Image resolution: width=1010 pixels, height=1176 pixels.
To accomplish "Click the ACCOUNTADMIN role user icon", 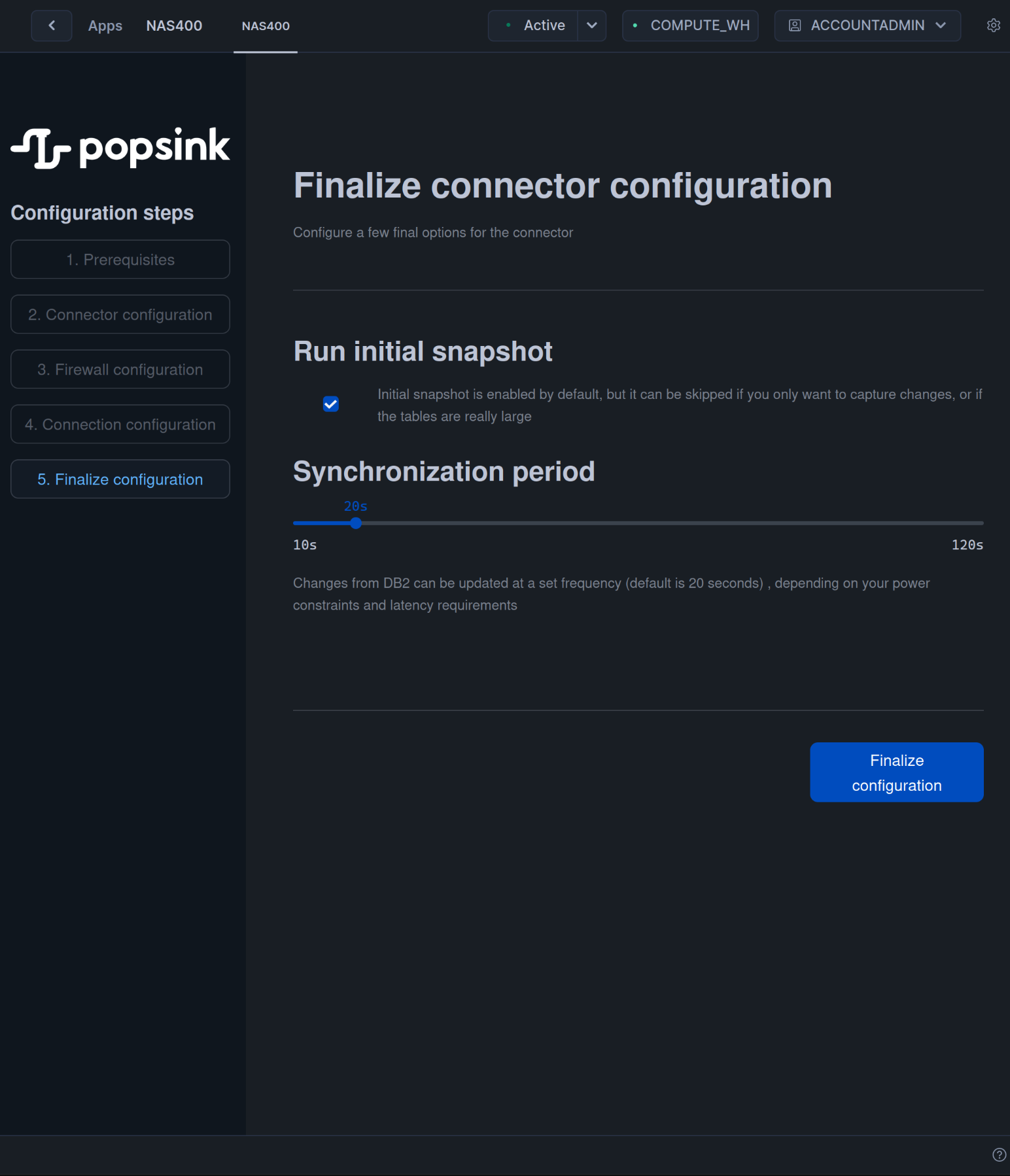I will coord(795,26).
